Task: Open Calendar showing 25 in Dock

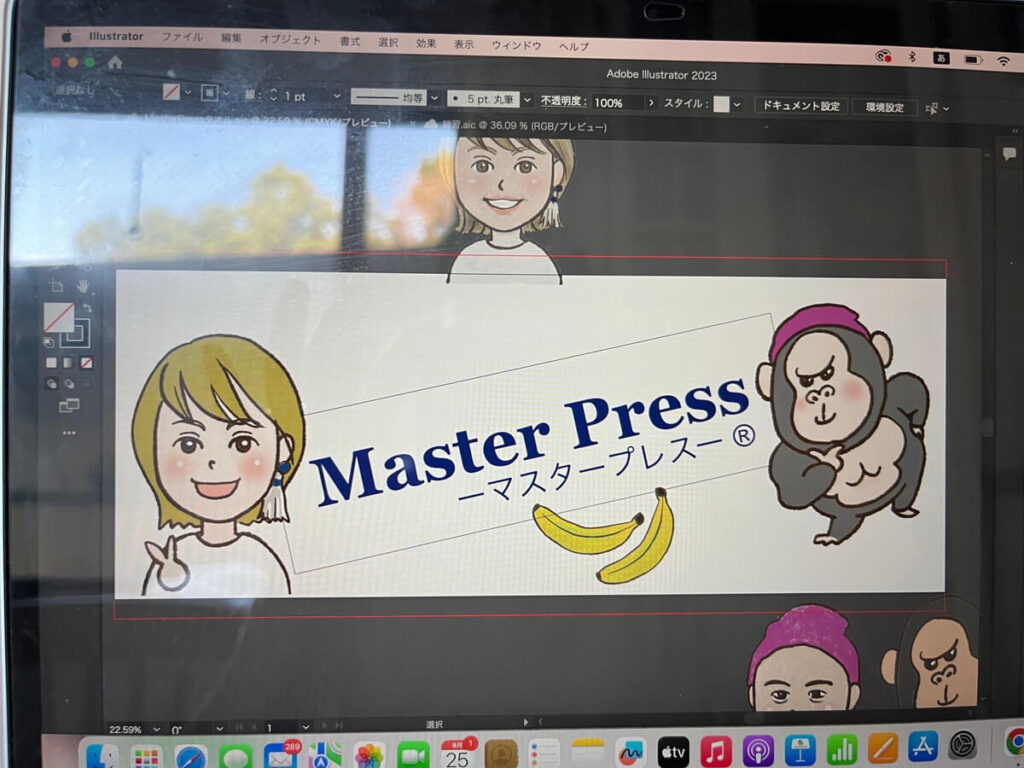Action: [456, 754]
